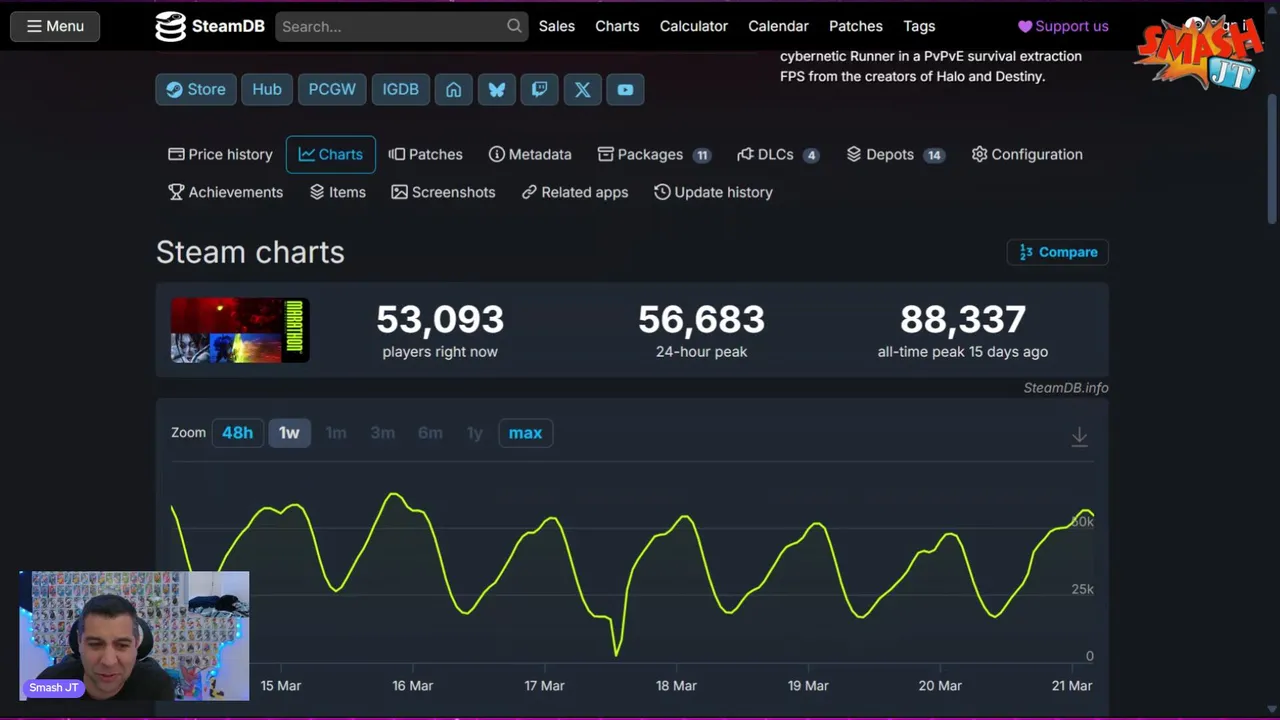Click the search magnifier icon

[x=514, y=26]
